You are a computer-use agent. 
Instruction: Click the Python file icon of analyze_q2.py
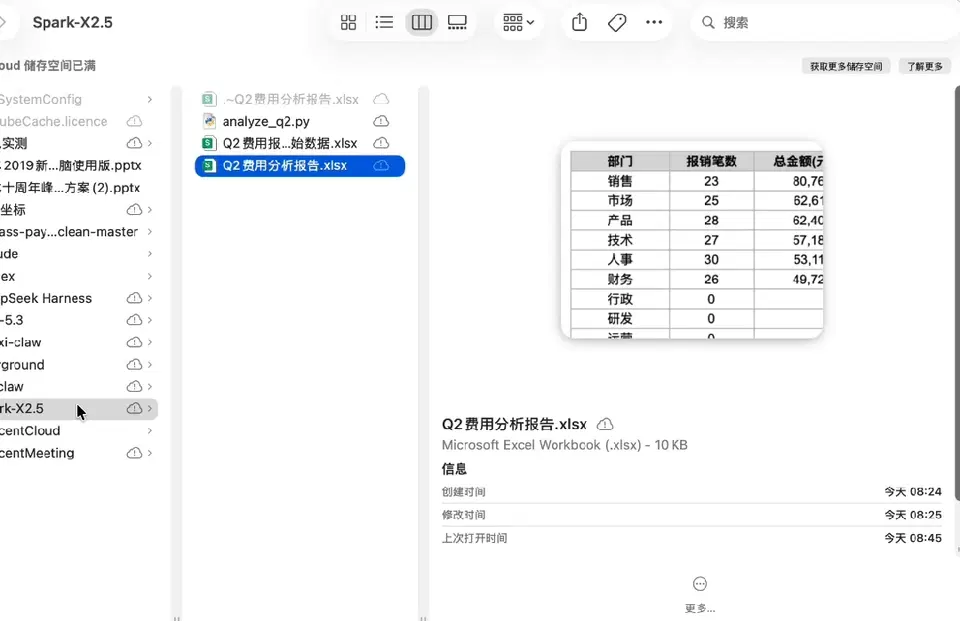pos(209,121)
